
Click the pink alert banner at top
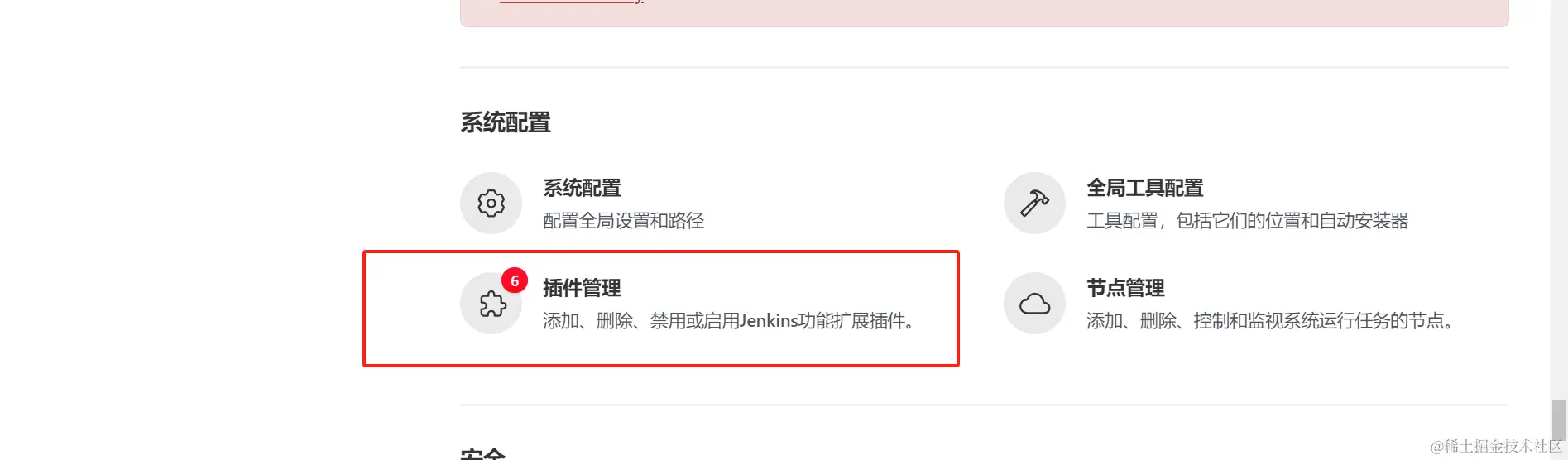(984, 13)
